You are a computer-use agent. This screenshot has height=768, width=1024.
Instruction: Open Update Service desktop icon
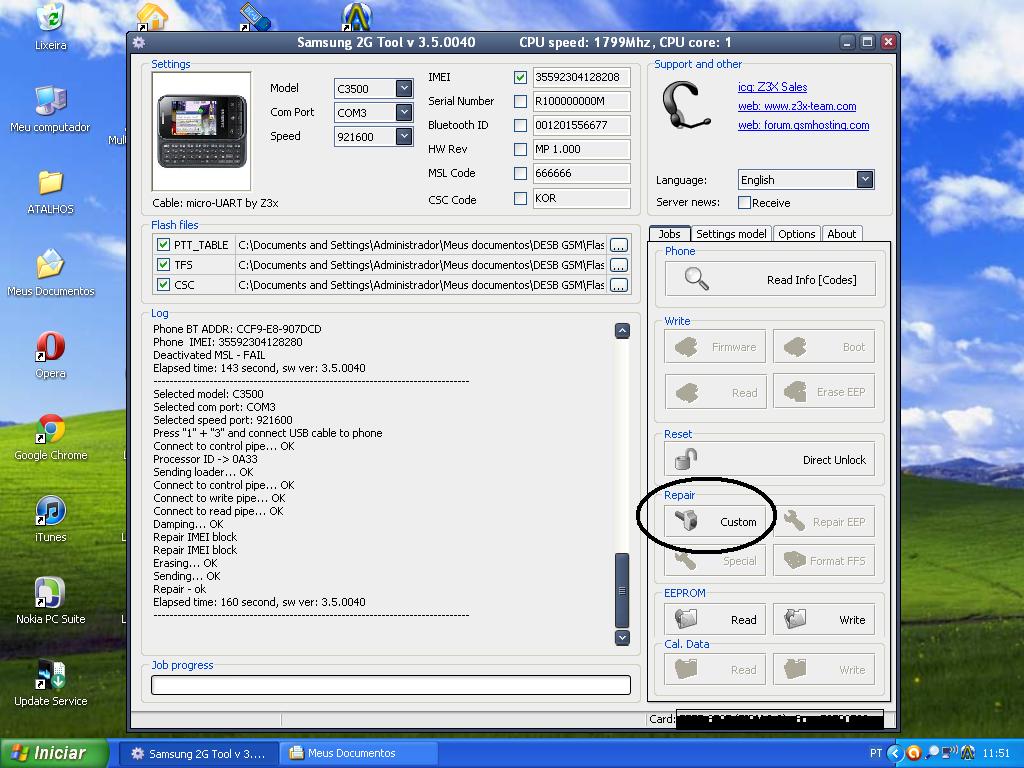click(50, 683)
